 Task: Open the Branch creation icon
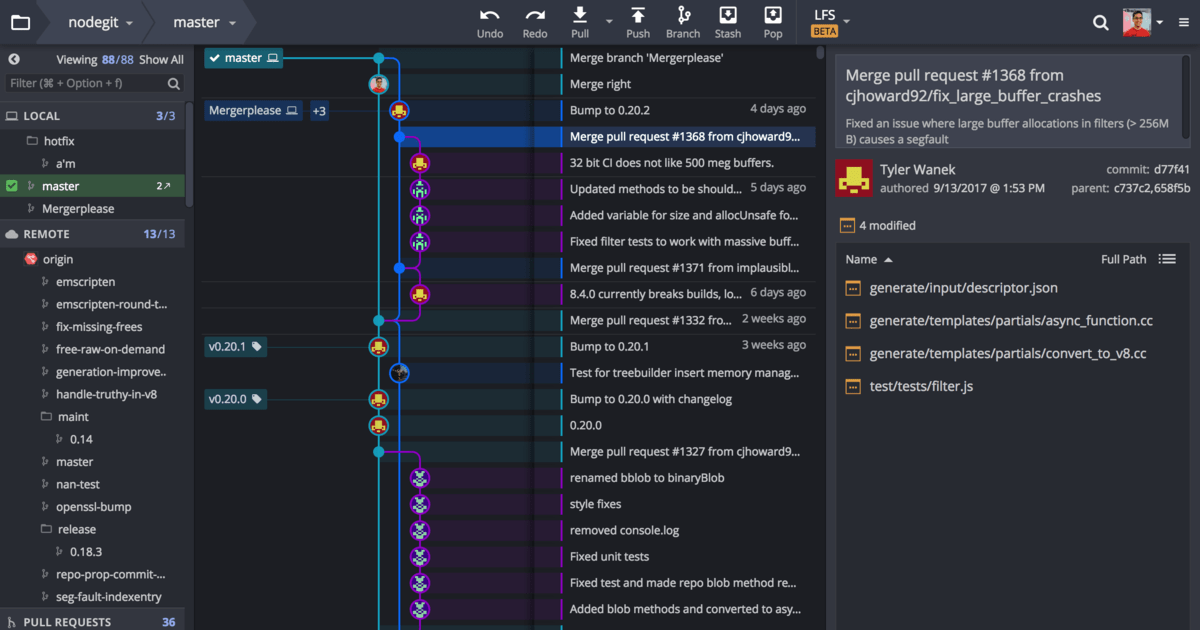click(682, 18)
